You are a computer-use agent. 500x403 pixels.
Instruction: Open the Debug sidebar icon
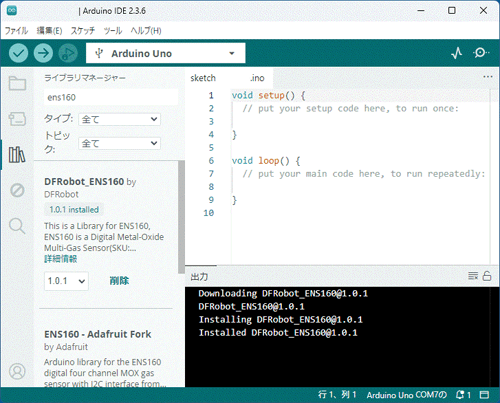coord(17,190)
